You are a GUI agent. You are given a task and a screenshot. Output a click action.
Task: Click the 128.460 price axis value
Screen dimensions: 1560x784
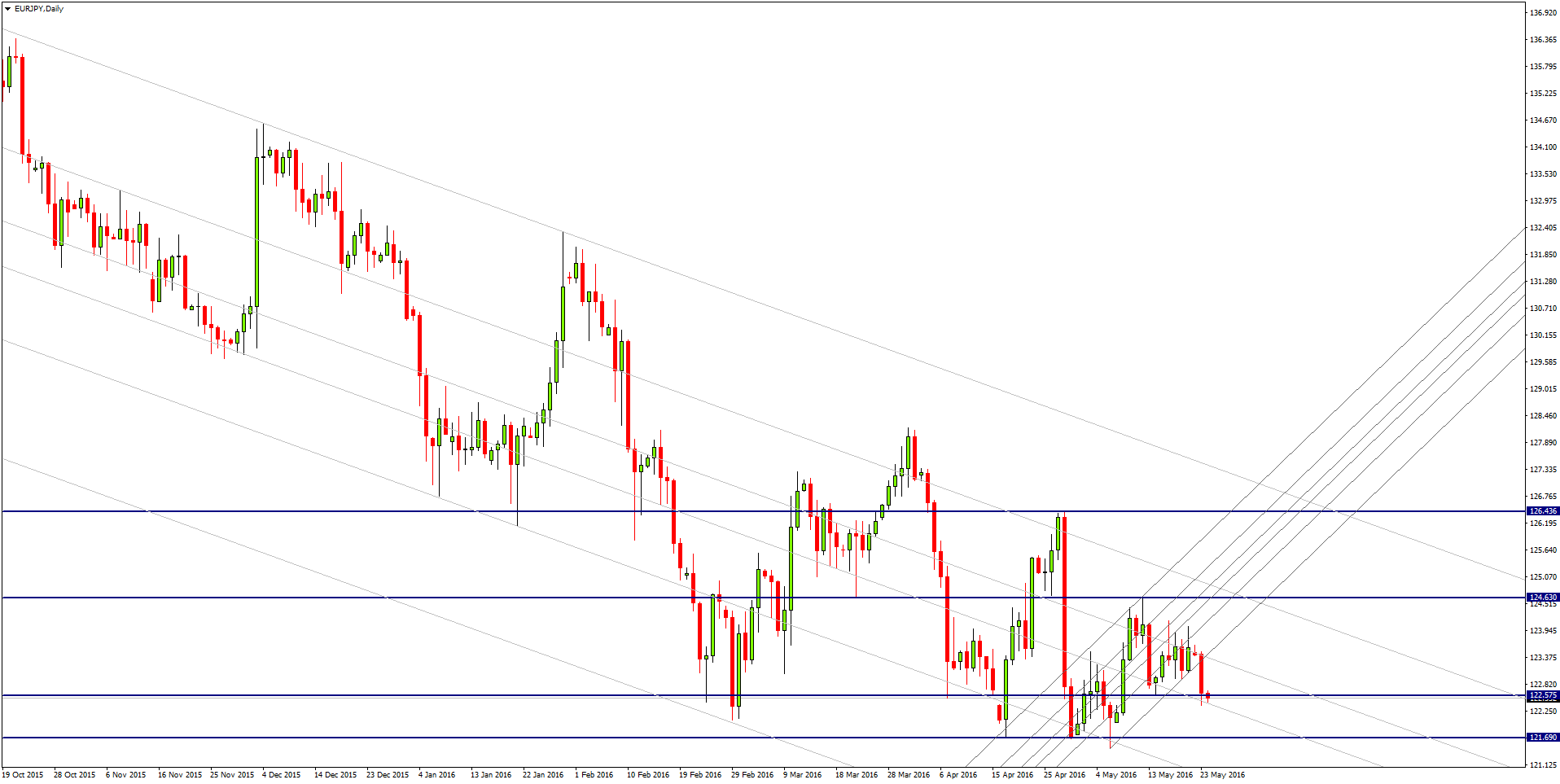(x=1544, y=416)
